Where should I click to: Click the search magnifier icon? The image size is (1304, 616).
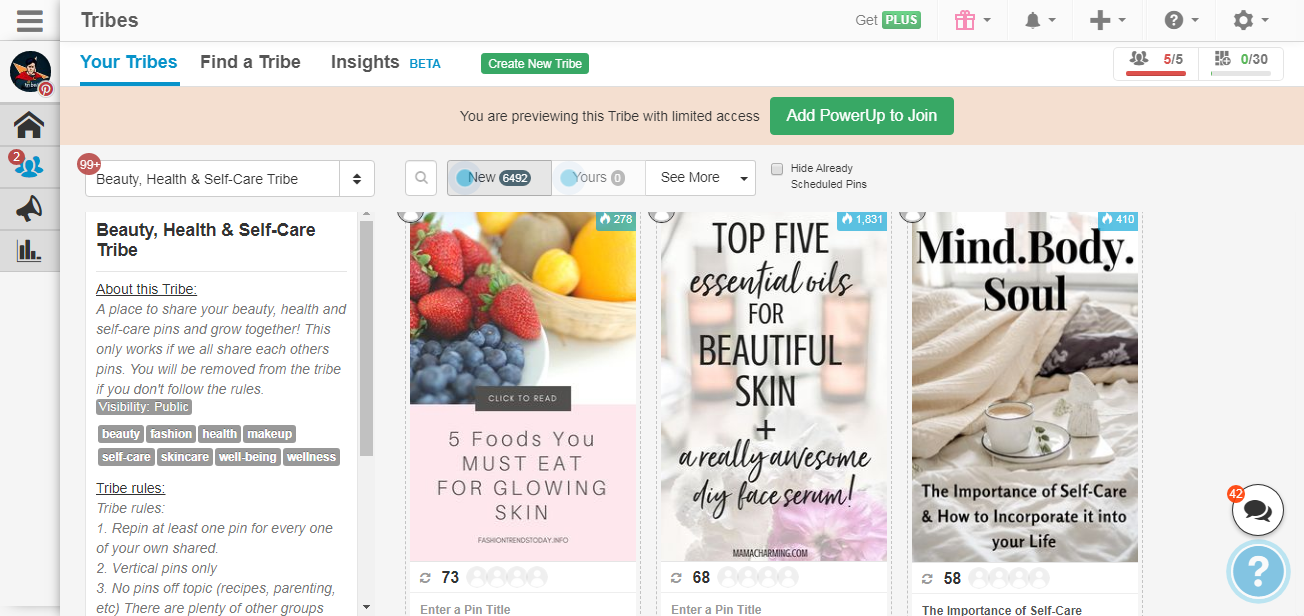coord(421,178)
